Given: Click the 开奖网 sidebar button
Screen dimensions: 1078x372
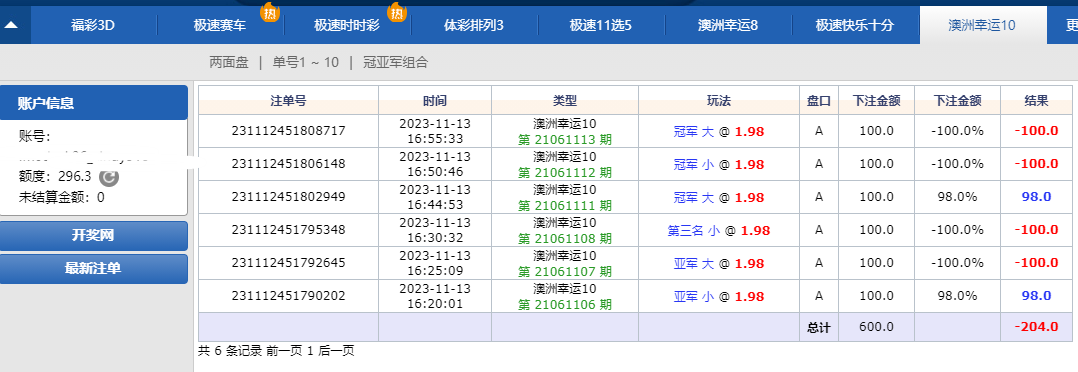Looking at the screenshot, I should (x=94, y=236).
